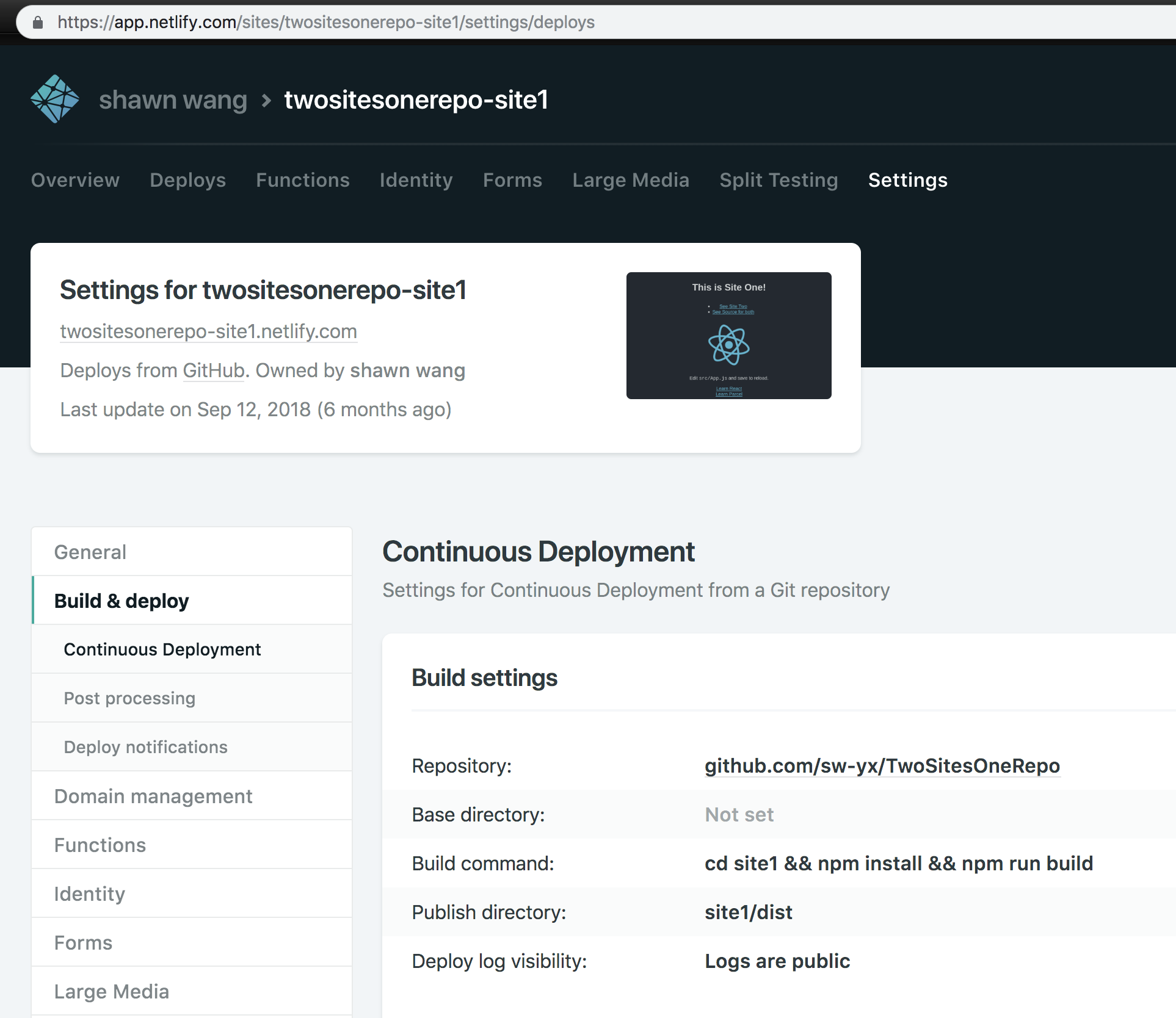Go to the Functions top tab
The width and height of the screenshot is (1176, 1018).
click(303, 180)
